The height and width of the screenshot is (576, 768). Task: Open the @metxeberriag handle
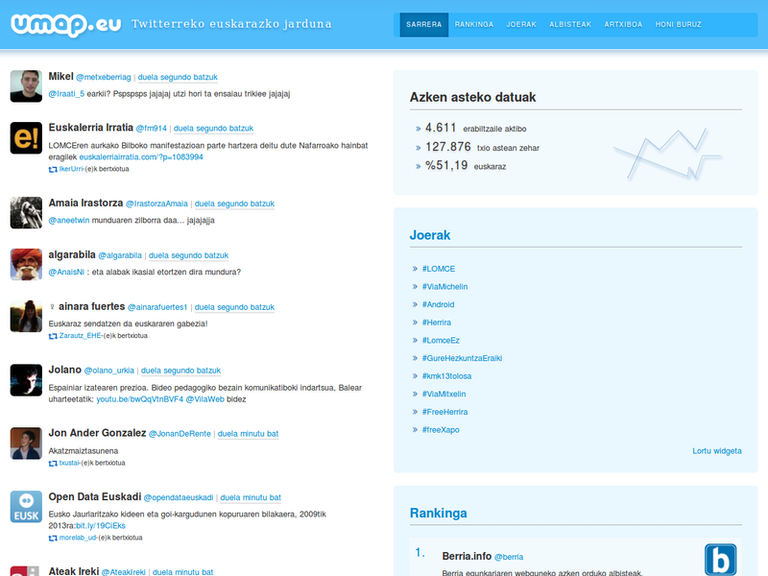point(103,77)
